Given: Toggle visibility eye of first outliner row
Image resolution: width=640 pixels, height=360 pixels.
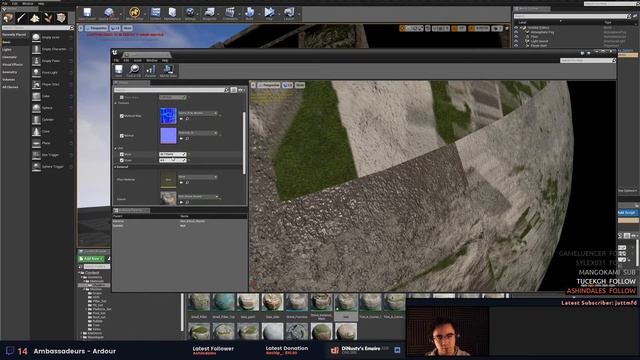Looking at the screenshot, I should 516,28.
